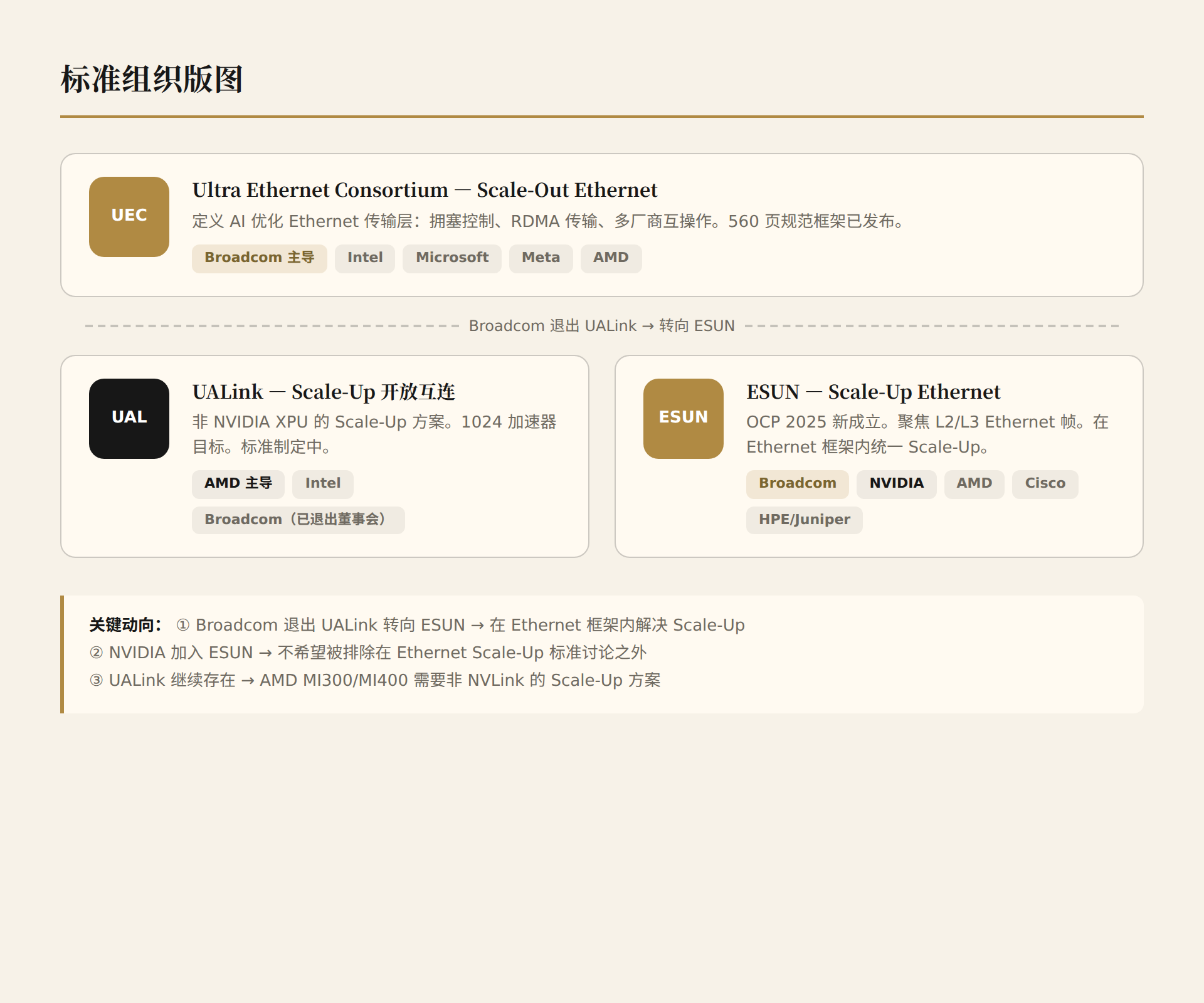The height and width of the screenshot is (1003, 1204).
Task: Click ESUN description "OCP 2025 新成立"
Action: [927, 434]
